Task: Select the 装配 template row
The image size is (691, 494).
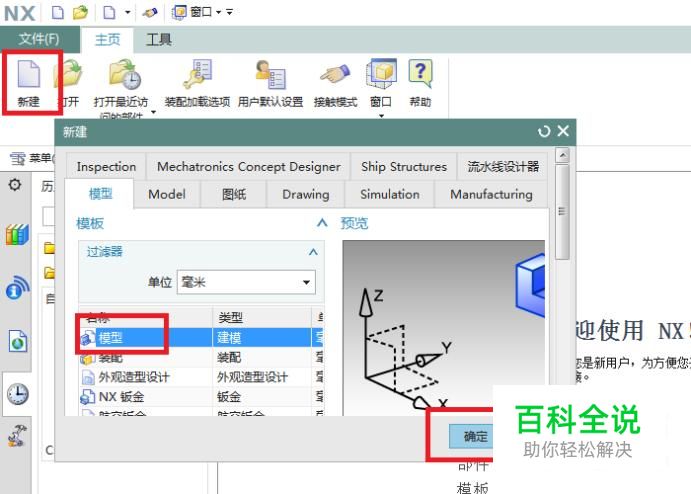Action: point(201,357)
